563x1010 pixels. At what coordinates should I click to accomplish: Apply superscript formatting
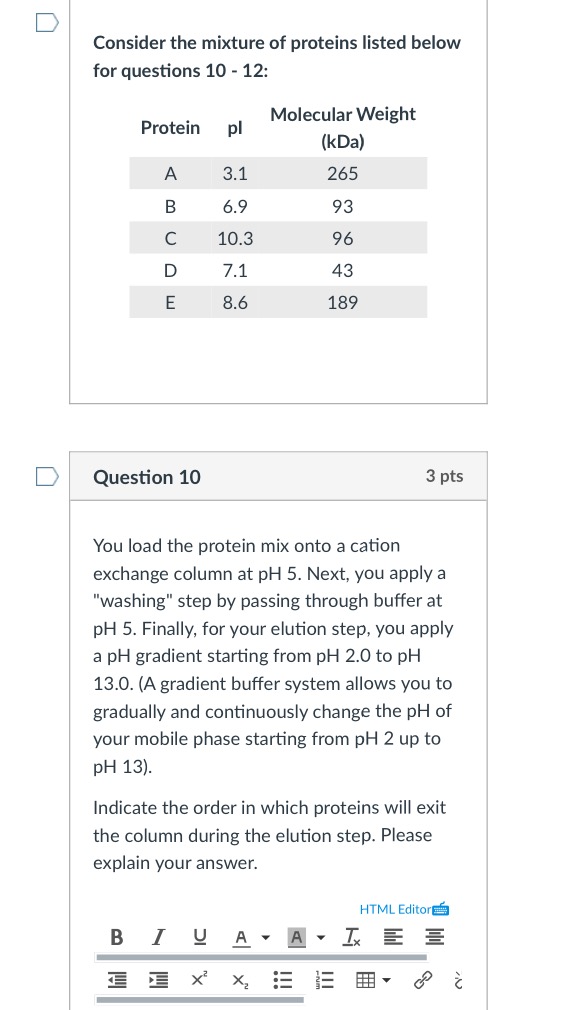pos(198,980)
